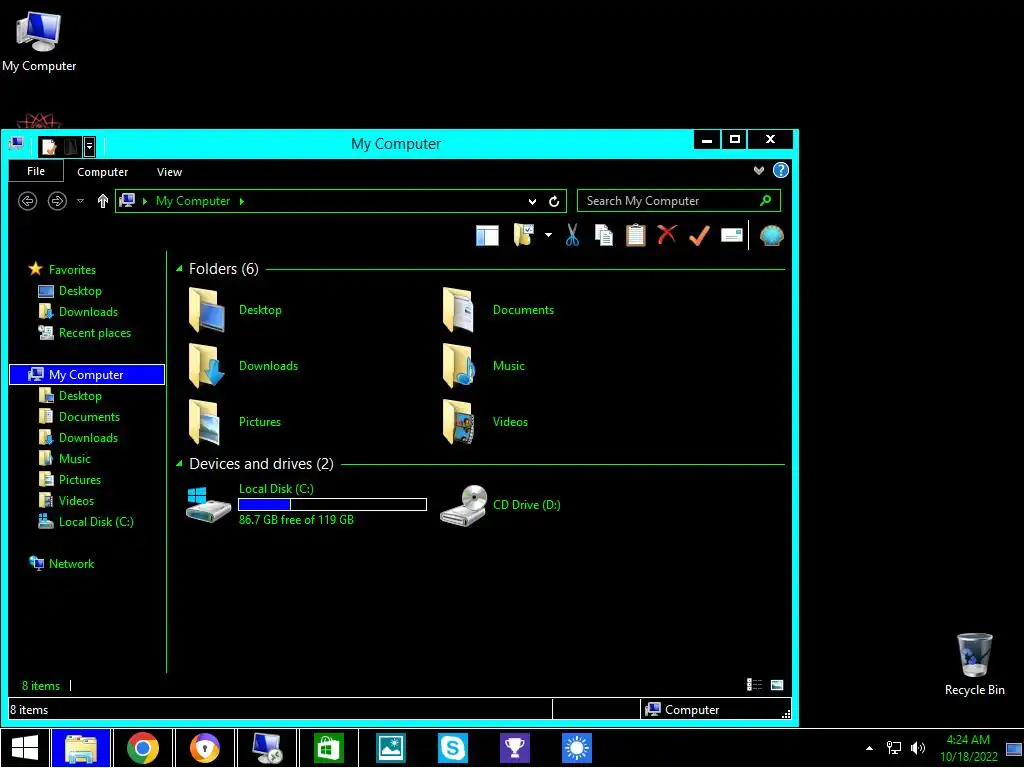The image size is (1024, 768).
Task: Open Classic Shell settings shell icon
Action: coord(772,236)
